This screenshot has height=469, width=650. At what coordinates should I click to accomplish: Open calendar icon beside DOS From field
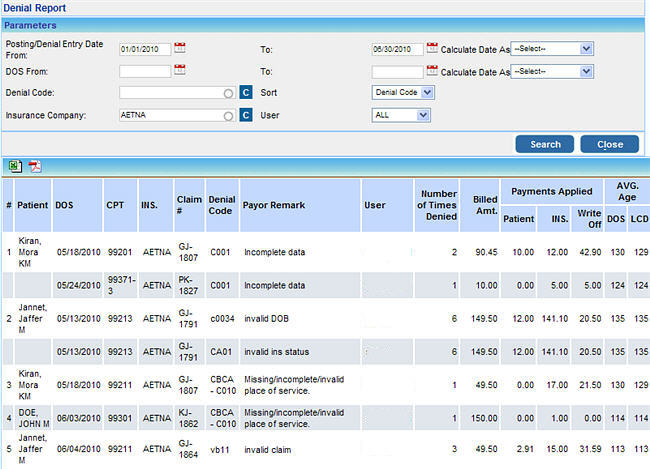click(x=180, y=70)
